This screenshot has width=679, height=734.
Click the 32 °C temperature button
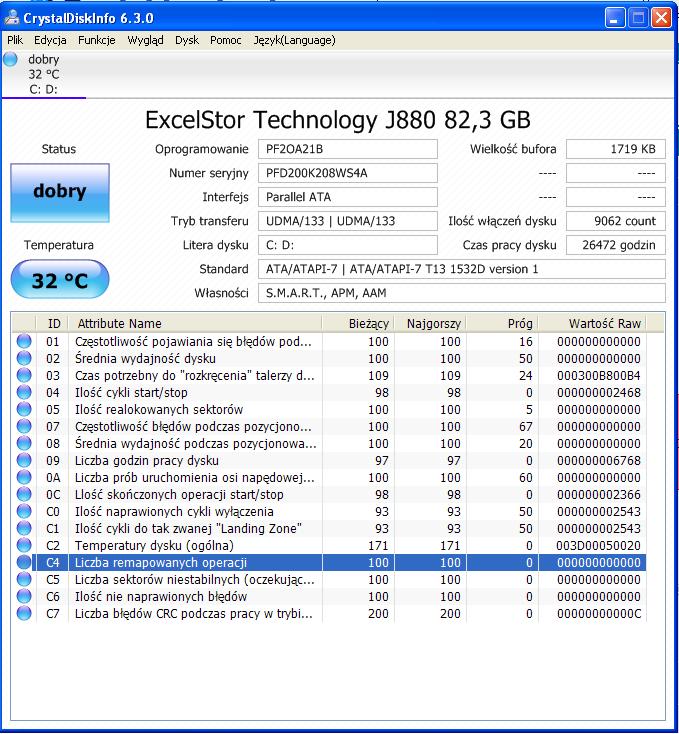tap(60, 279)
